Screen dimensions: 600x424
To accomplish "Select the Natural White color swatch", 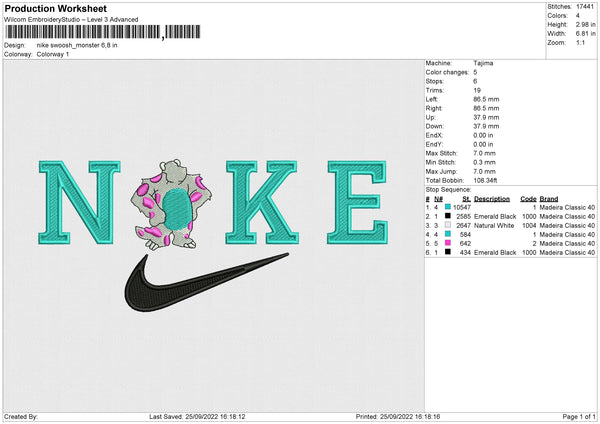I will click(x=448, y=225).
